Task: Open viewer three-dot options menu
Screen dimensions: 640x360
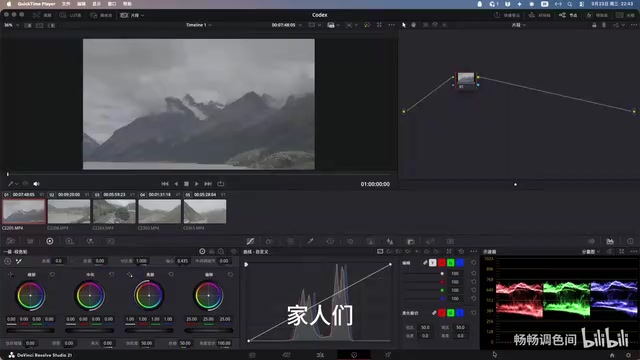Action: 391,25
